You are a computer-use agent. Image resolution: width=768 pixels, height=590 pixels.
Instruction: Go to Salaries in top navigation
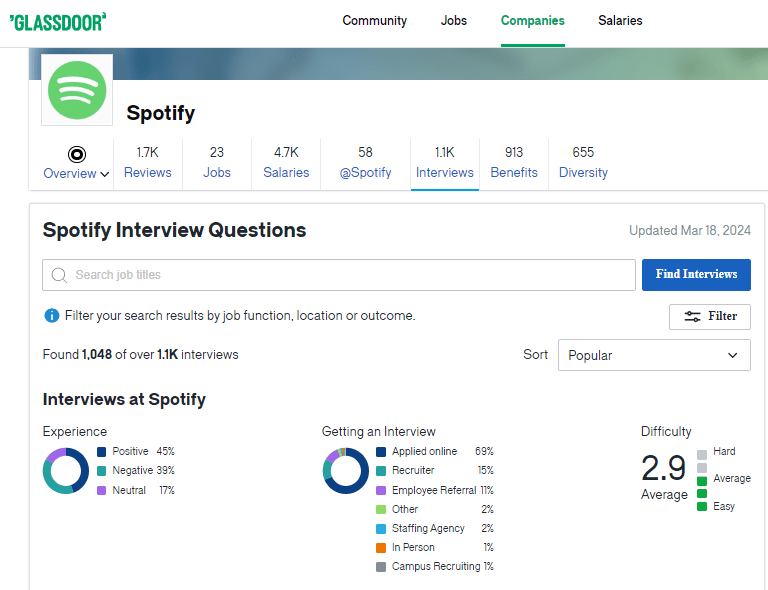tap(620, 21)
